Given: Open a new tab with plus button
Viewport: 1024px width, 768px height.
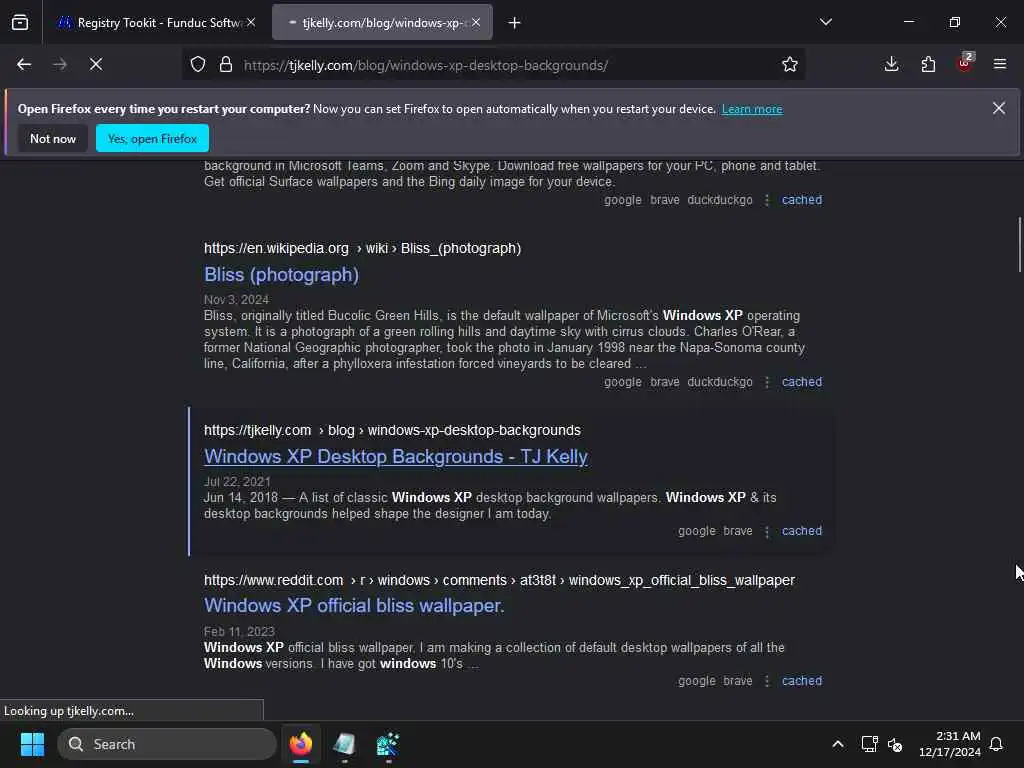Looking at the screenshot, I should tap(515, 23).
